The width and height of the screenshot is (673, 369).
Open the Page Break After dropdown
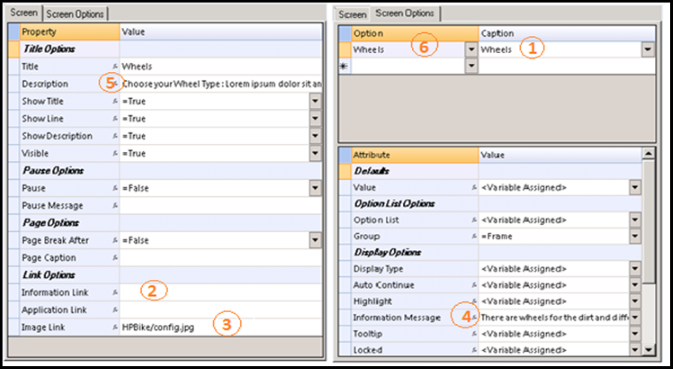point(315,240)
